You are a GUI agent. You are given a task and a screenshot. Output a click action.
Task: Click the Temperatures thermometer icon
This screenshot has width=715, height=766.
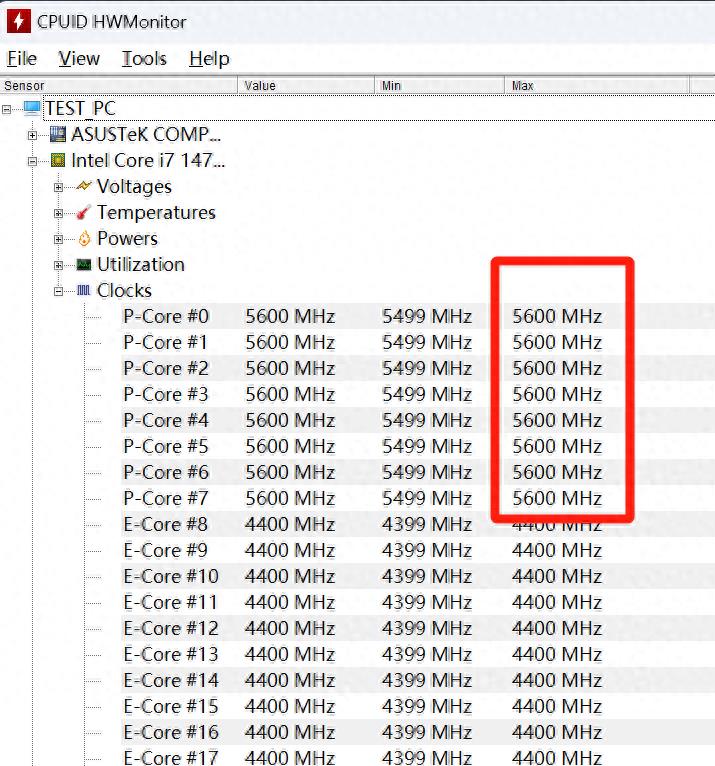[84, 213]
